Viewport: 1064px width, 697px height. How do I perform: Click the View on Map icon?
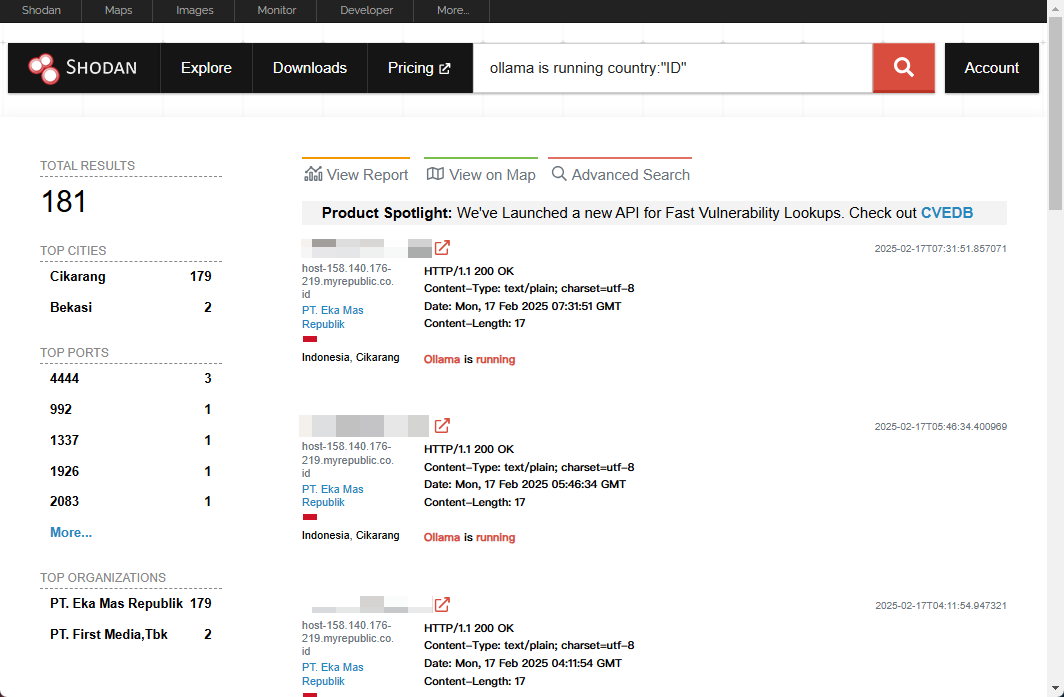point(435,174)
